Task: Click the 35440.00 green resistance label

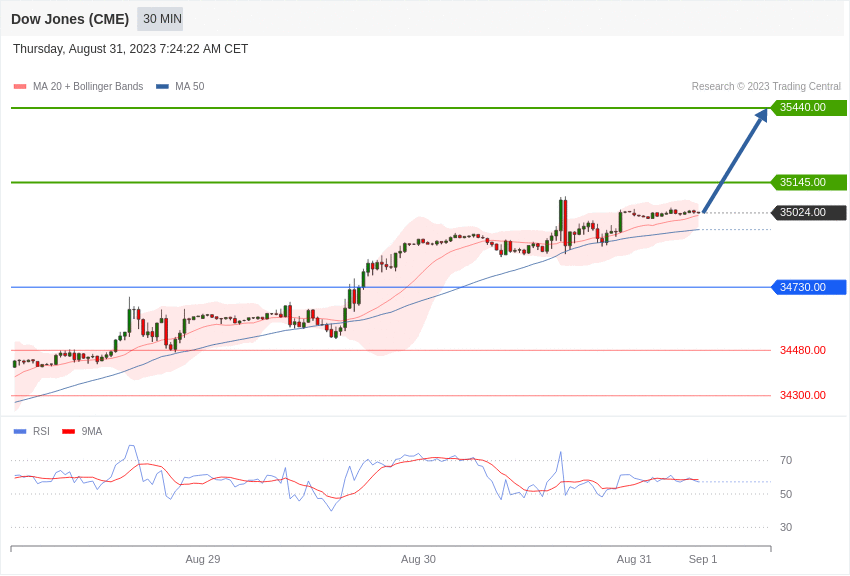Action: click(809, 107)
